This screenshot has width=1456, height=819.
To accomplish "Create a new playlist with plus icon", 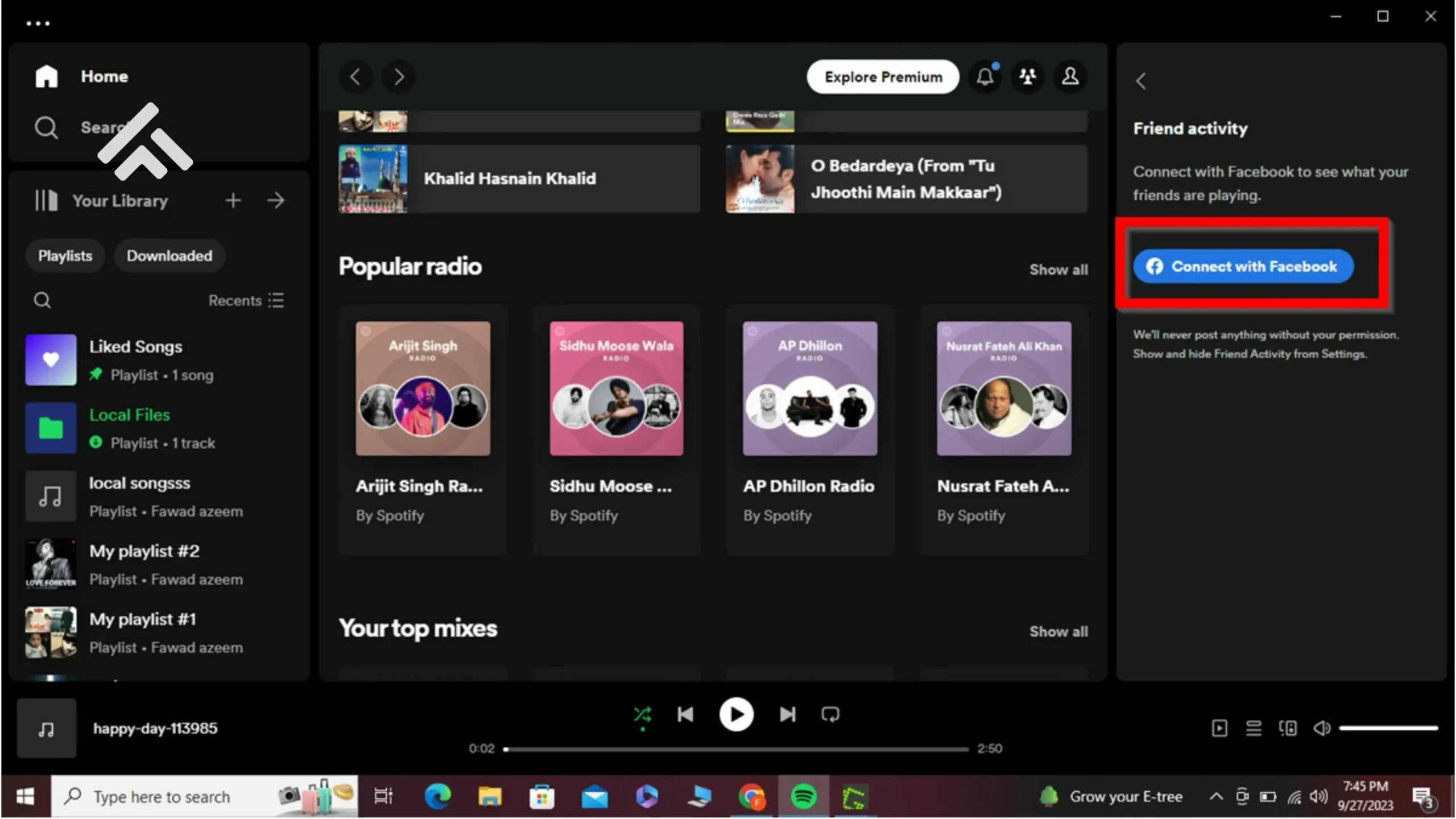I will click(233, 200).
